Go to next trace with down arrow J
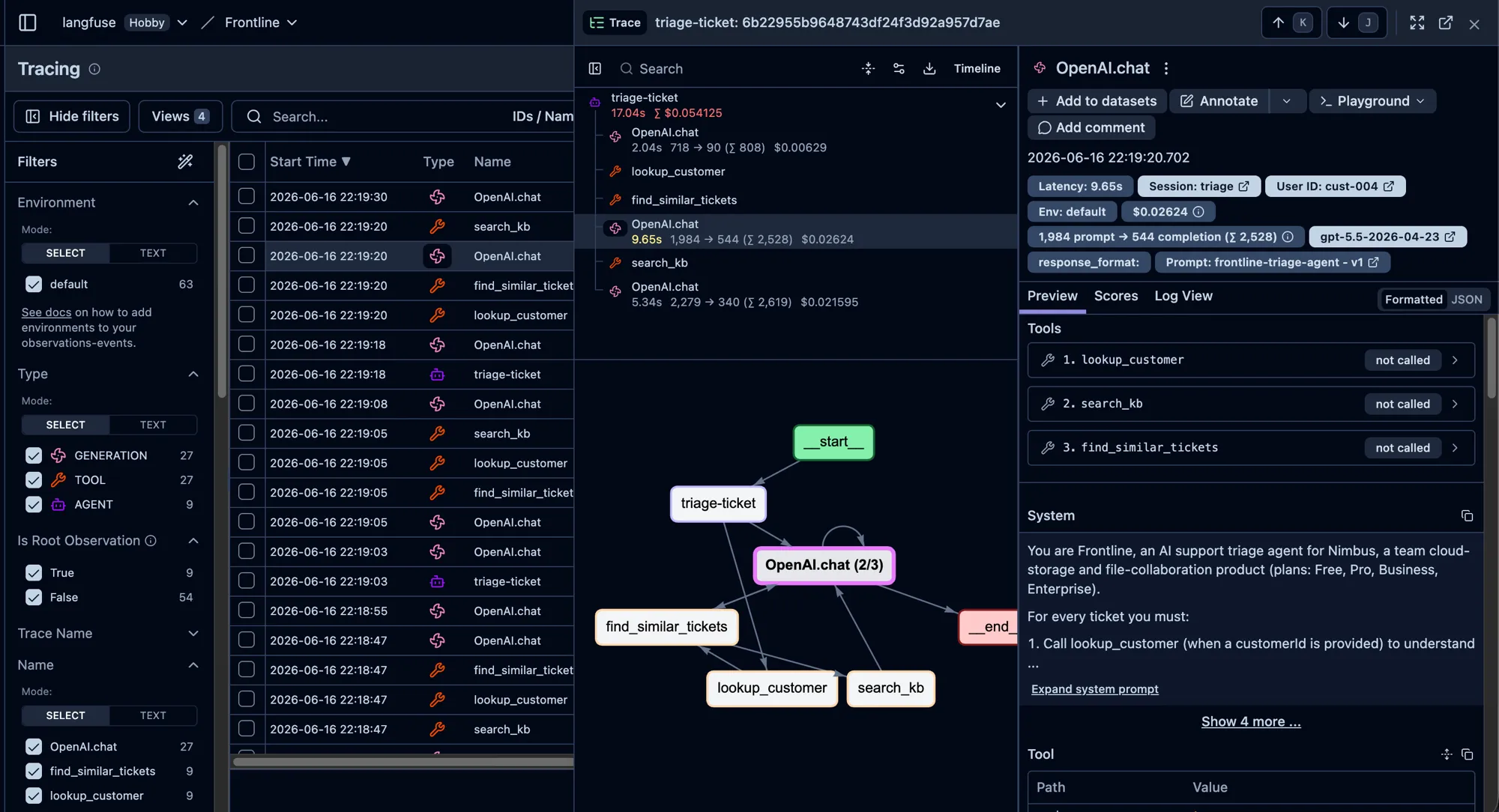This screenshot has height=812, width=1499. pos(1357,22)
